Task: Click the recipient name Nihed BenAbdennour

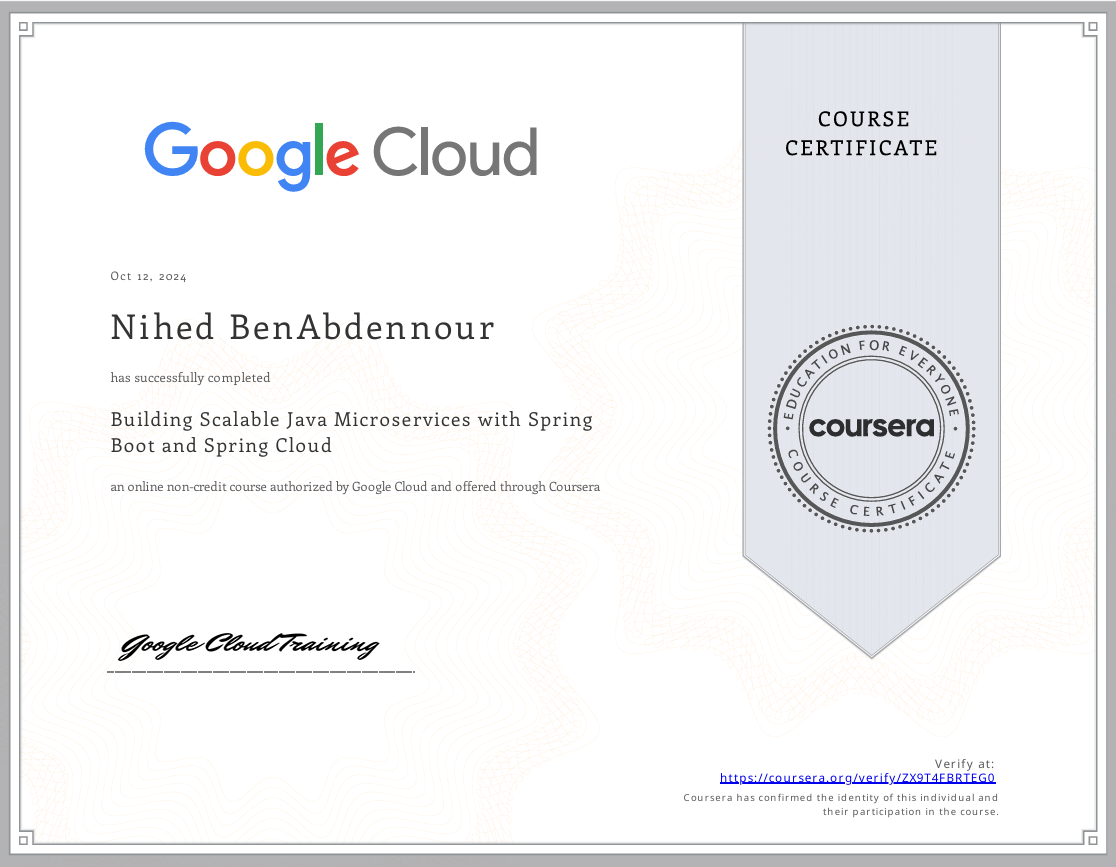Action: (302, 328)
